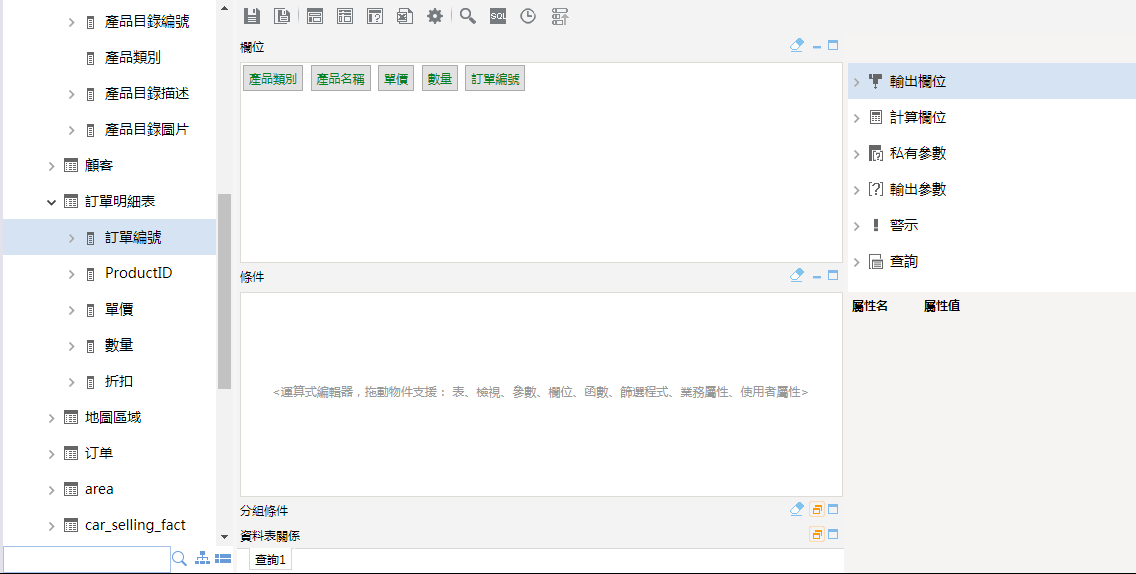This screenshot has height=574, width=1136.
Task: Maximize the 條件 panel
Action: tap(833, 275)
